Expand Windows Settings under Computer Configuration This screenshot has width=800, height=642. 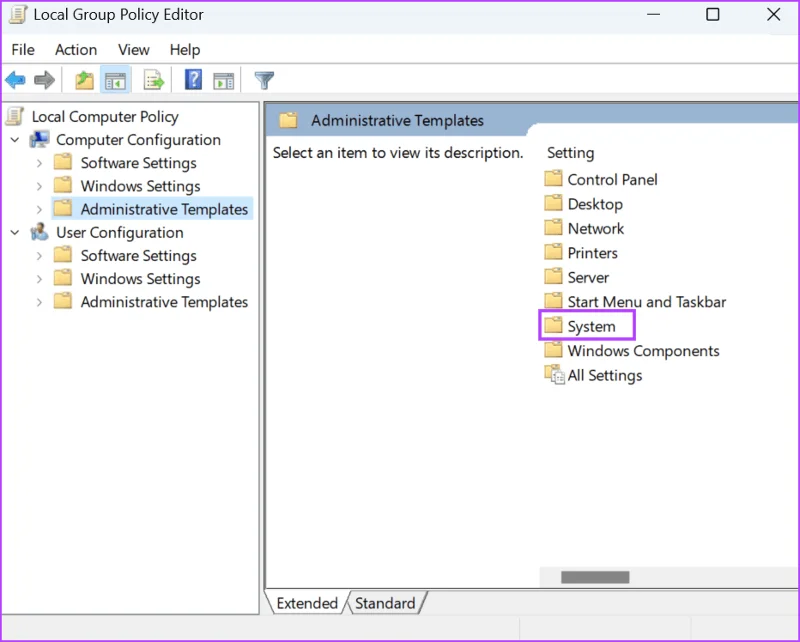39,186
